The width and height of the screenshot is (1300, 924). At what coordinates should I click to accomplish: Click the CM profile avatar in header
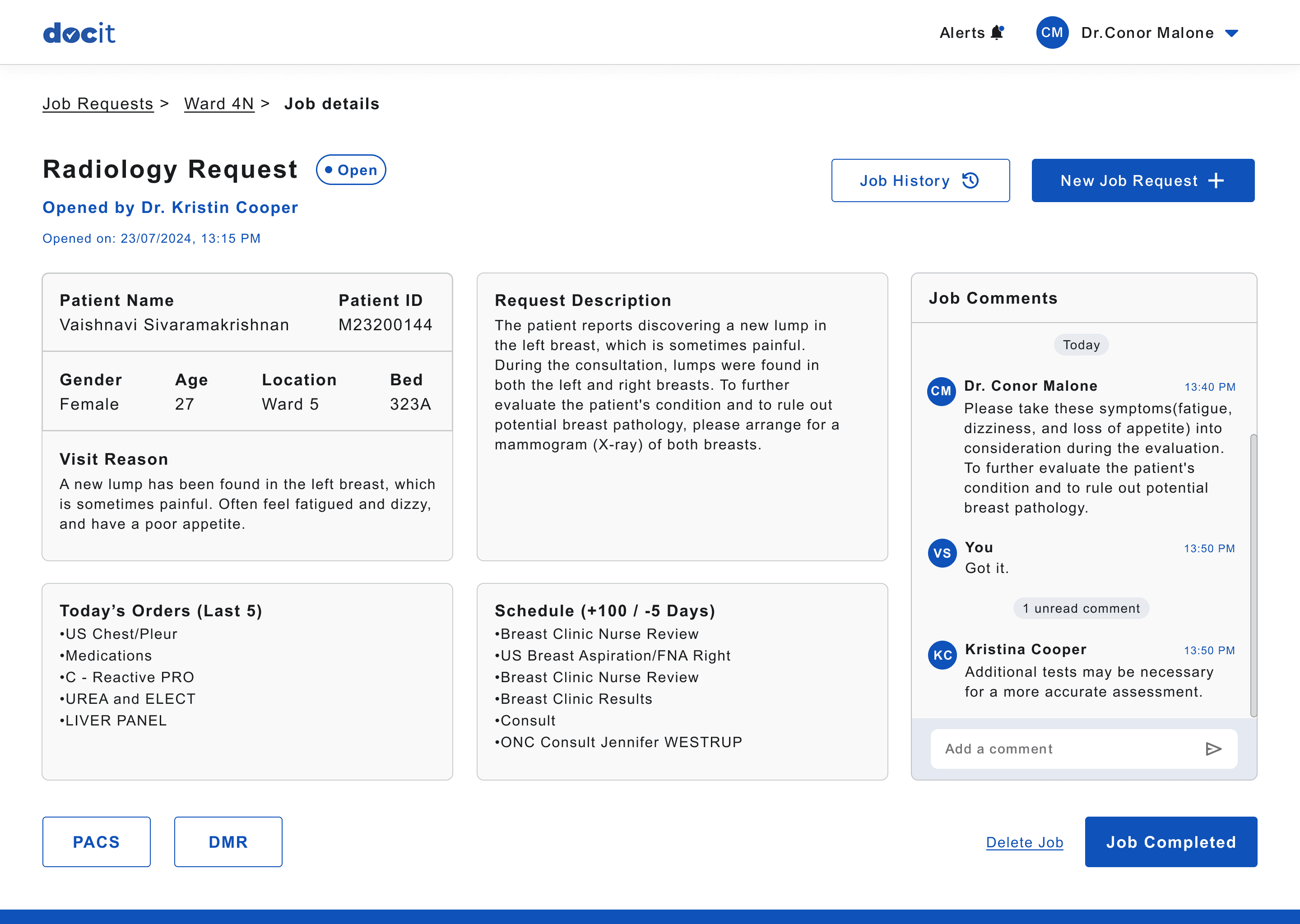pos(1051,32)
